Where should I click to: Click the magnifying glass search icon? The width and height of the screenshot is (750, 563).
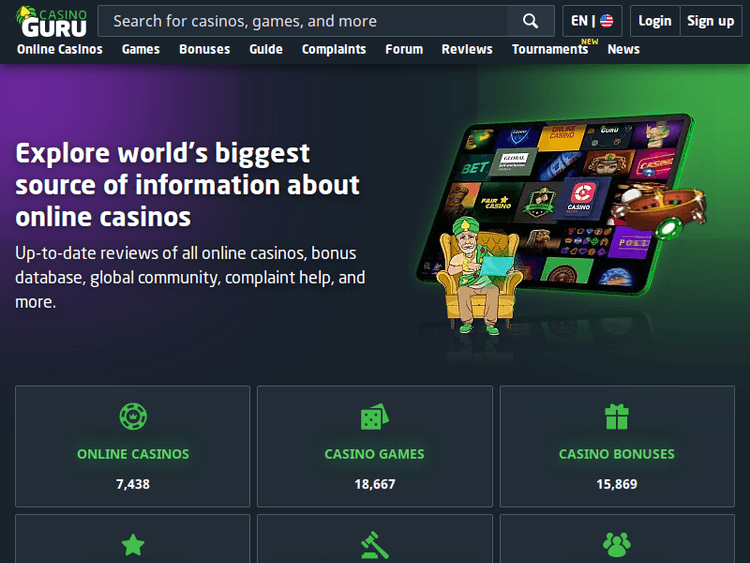coord(530,21)
